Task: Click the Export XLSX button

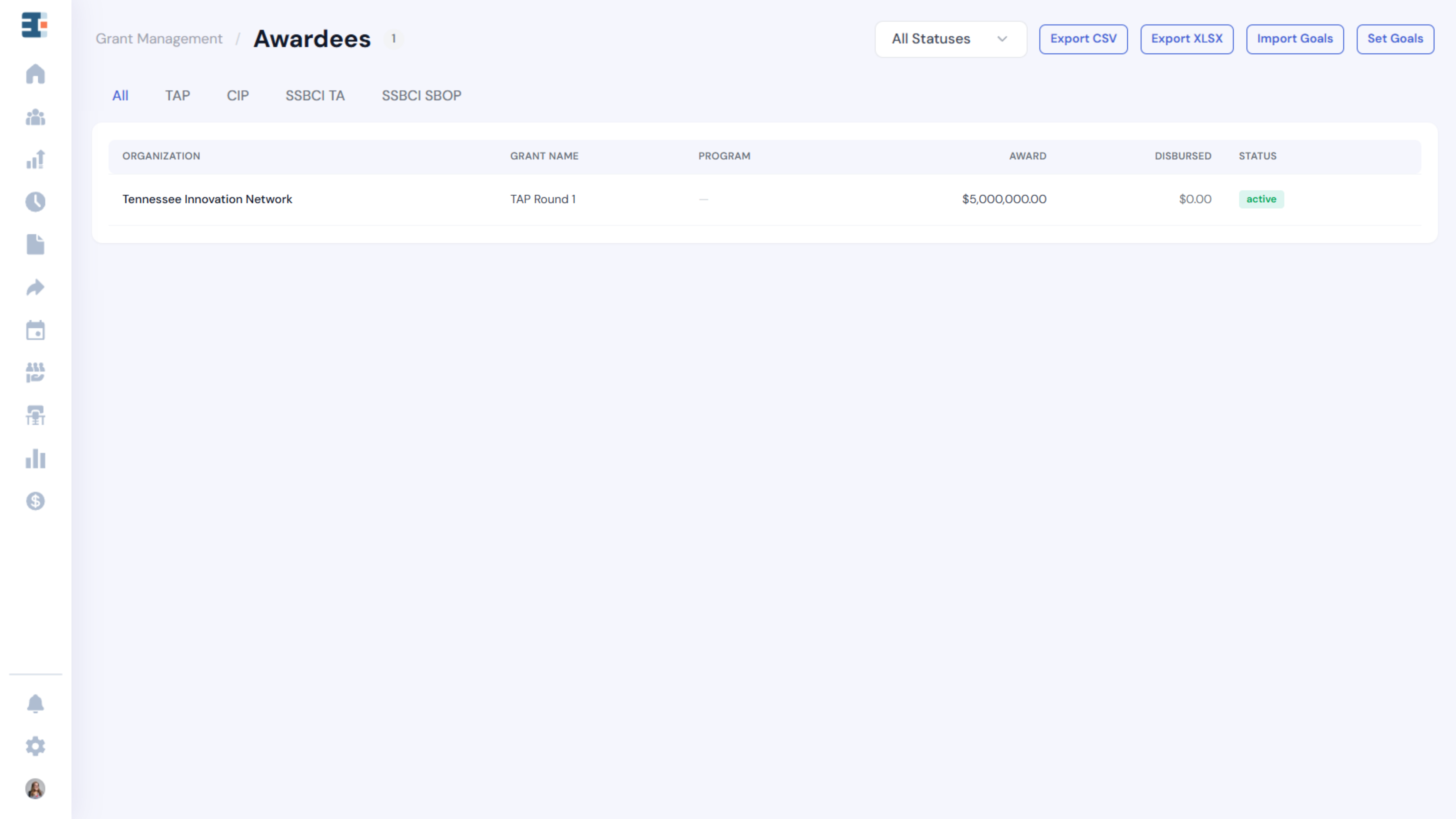Action: click(x=1187, y=39)
